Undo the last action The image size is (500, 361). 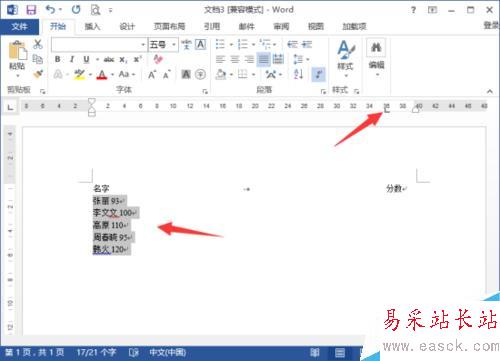point(50,9)
